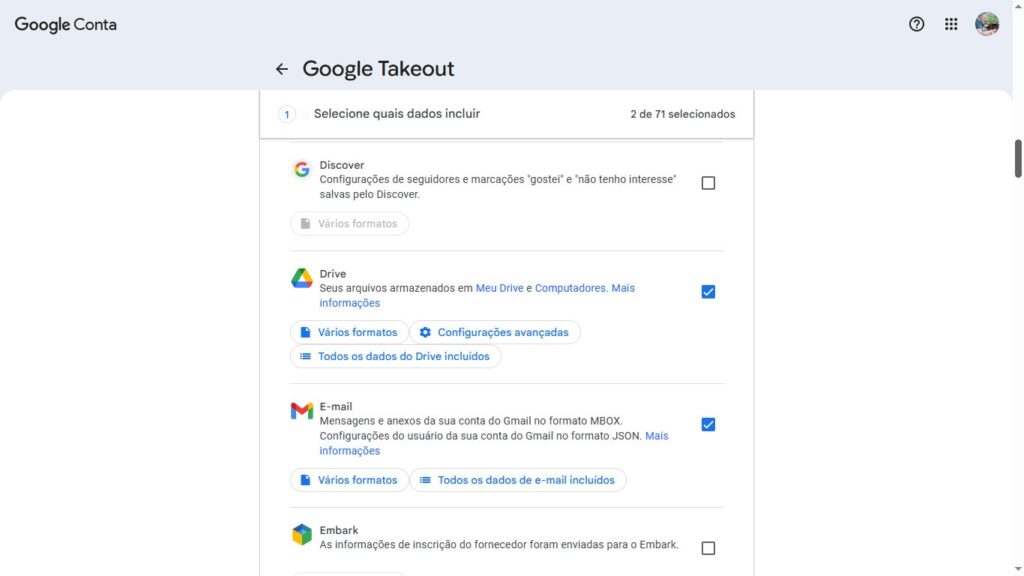The image size is (1024, 576).
Task: Open Drive Configurações avançadas
Action: click(494, 332)
